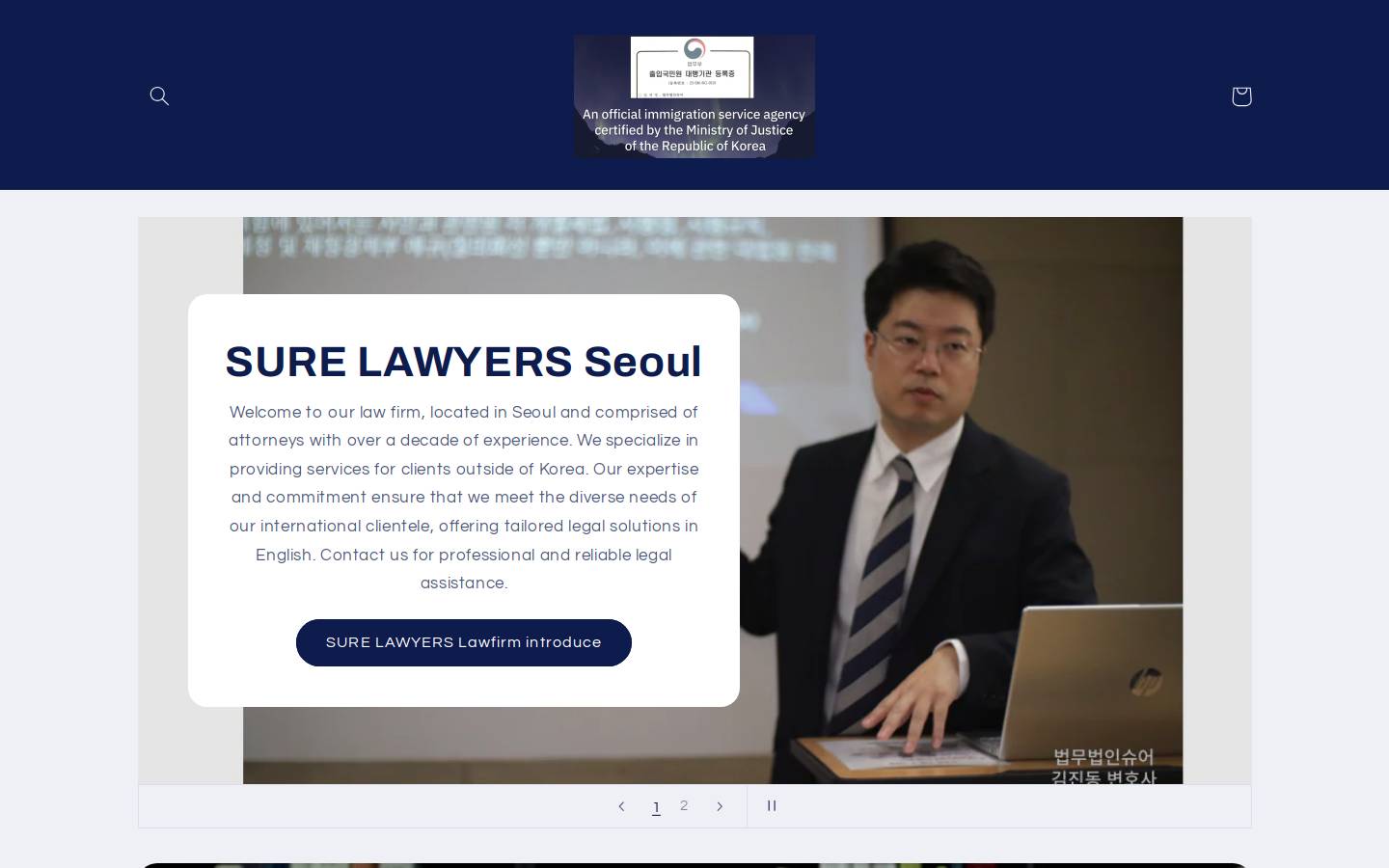This screenshot has width=1389, height=868.
Task: Click the immigration agency logo banner
Action: (x=694, y=96)
